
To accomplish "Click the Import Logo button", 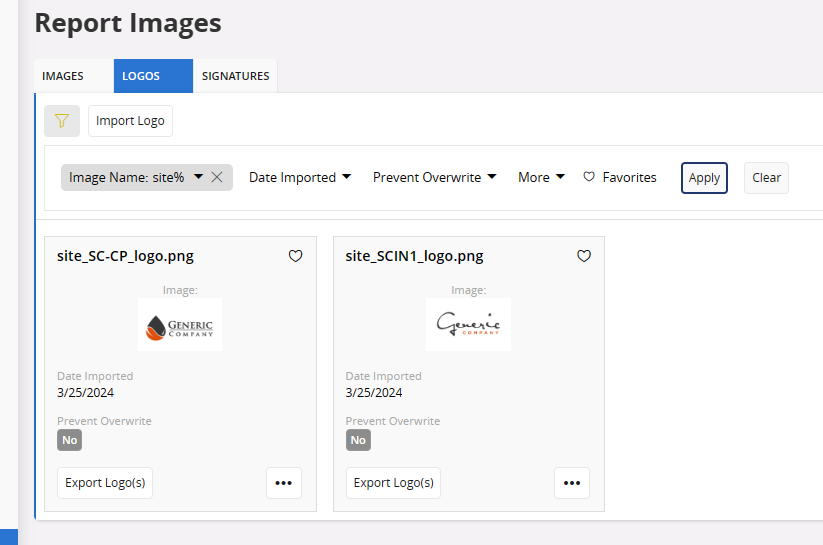I will point(130,121).
